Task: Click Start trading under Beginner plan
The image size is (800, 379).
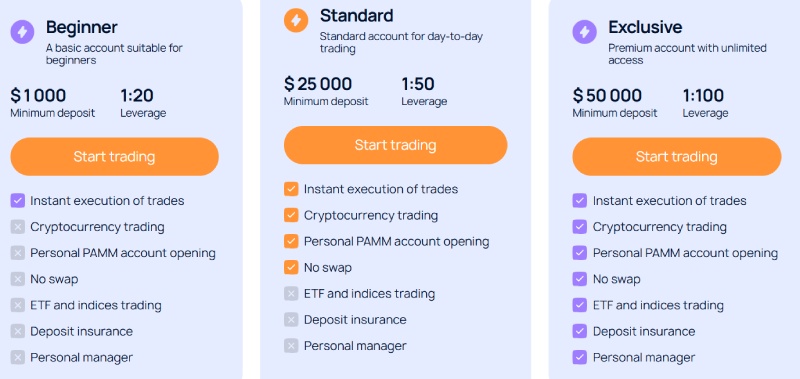Action: point(114,157)
